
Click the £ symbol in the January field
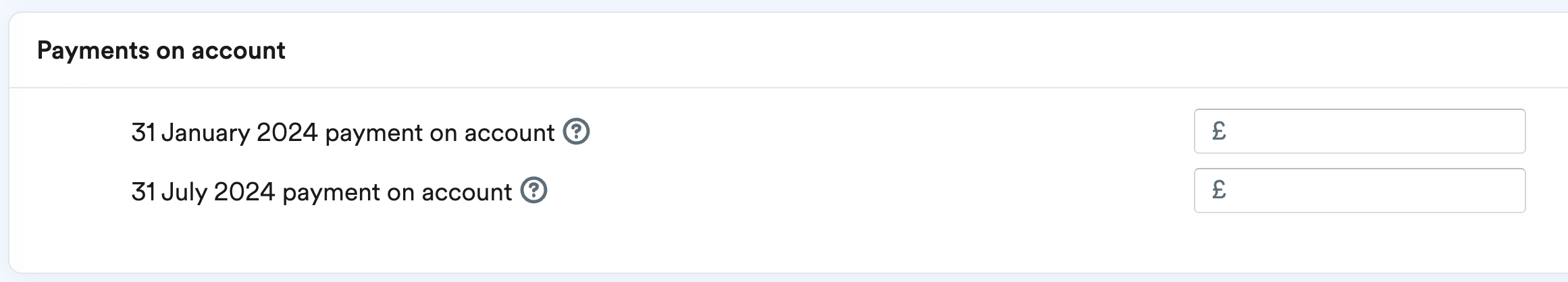(x=1219, y=131)
